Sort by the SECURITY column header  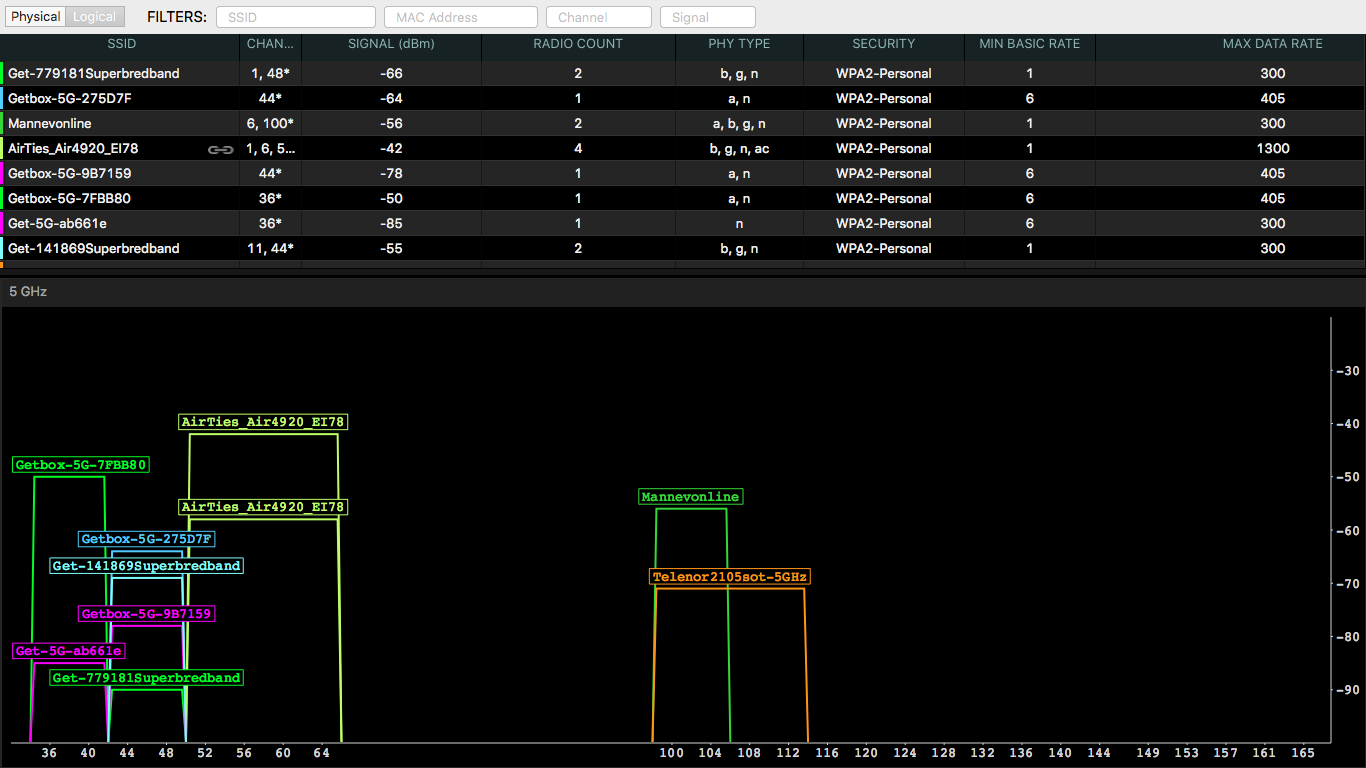coord(884,44)
